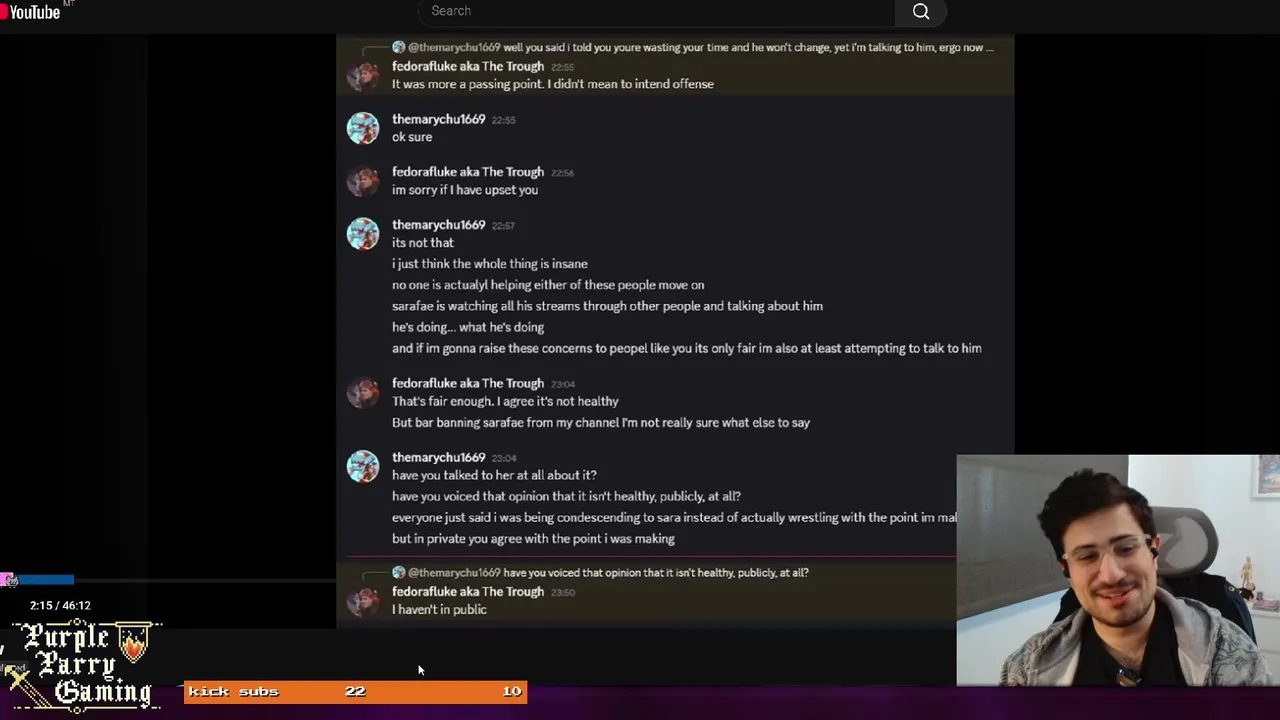Open username 'fedorafluke aka The Trough' at 22:56
This screenshot has width=1280, height=720.
coord(468,172)
